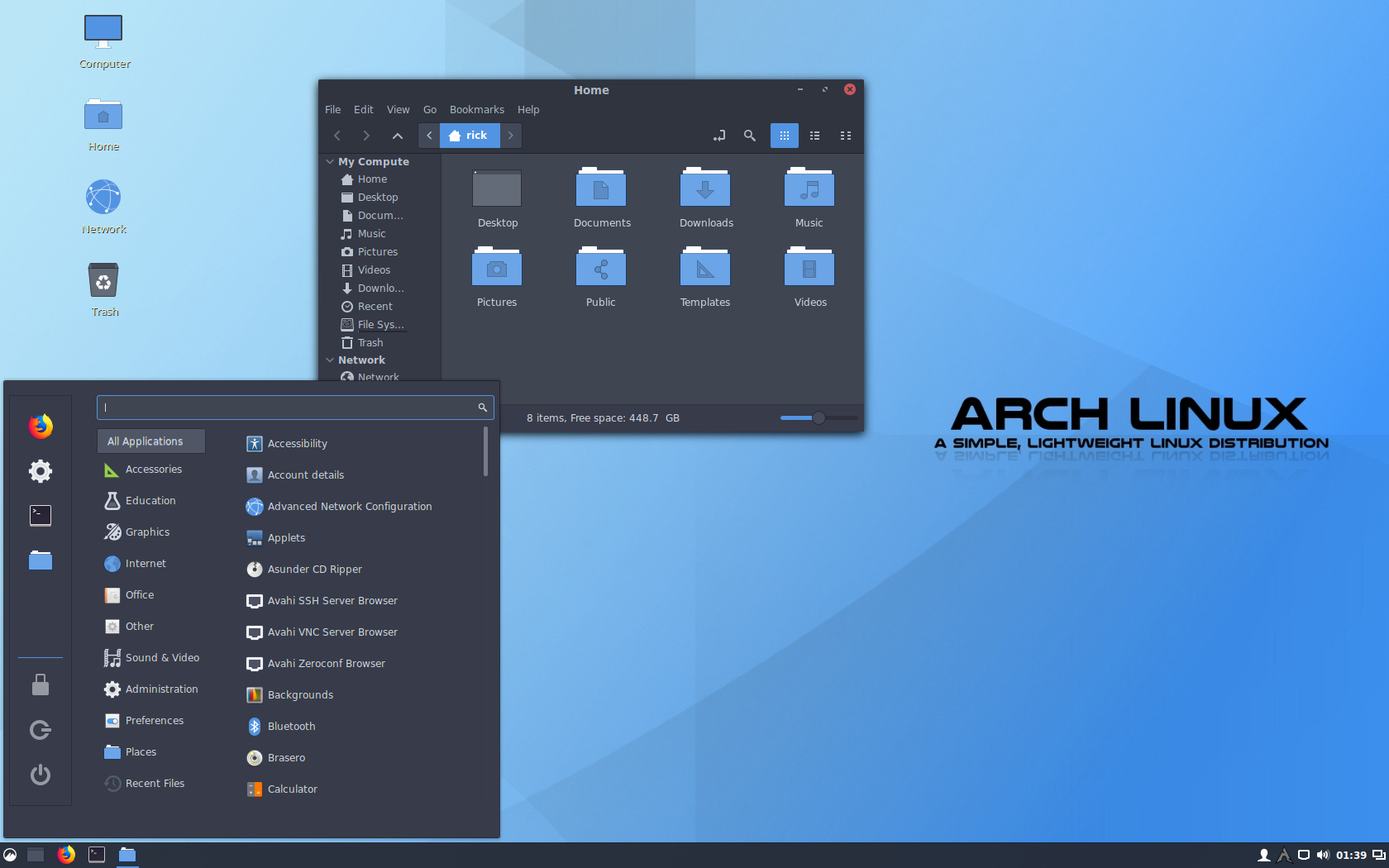This screenshot has height=868, width=1389.
Task: Select the Graphics category
Action: 151,532
